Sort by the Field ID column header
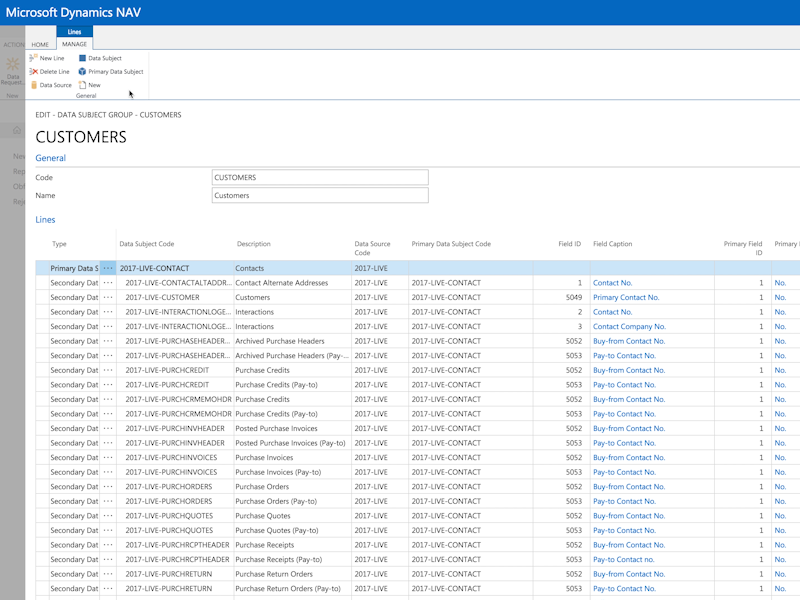The width and height of the screenshot is (800, 600). pyautogui.click(x=569, y=244)
